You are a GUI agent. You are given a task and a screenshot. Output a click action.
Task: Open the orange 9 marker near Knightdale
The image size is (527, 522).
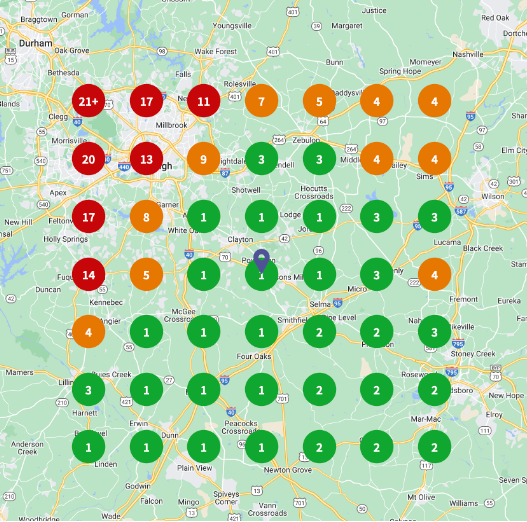point(204,159)
